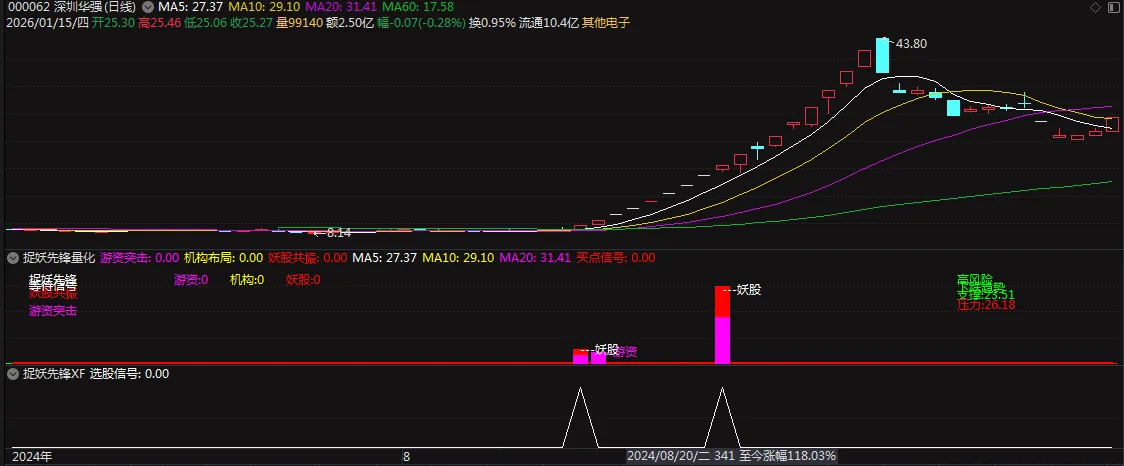1124x466 pixels.
Task: Expand the 捉妖先锋量化 indicator menu
Action: click(x=14, y=257)
